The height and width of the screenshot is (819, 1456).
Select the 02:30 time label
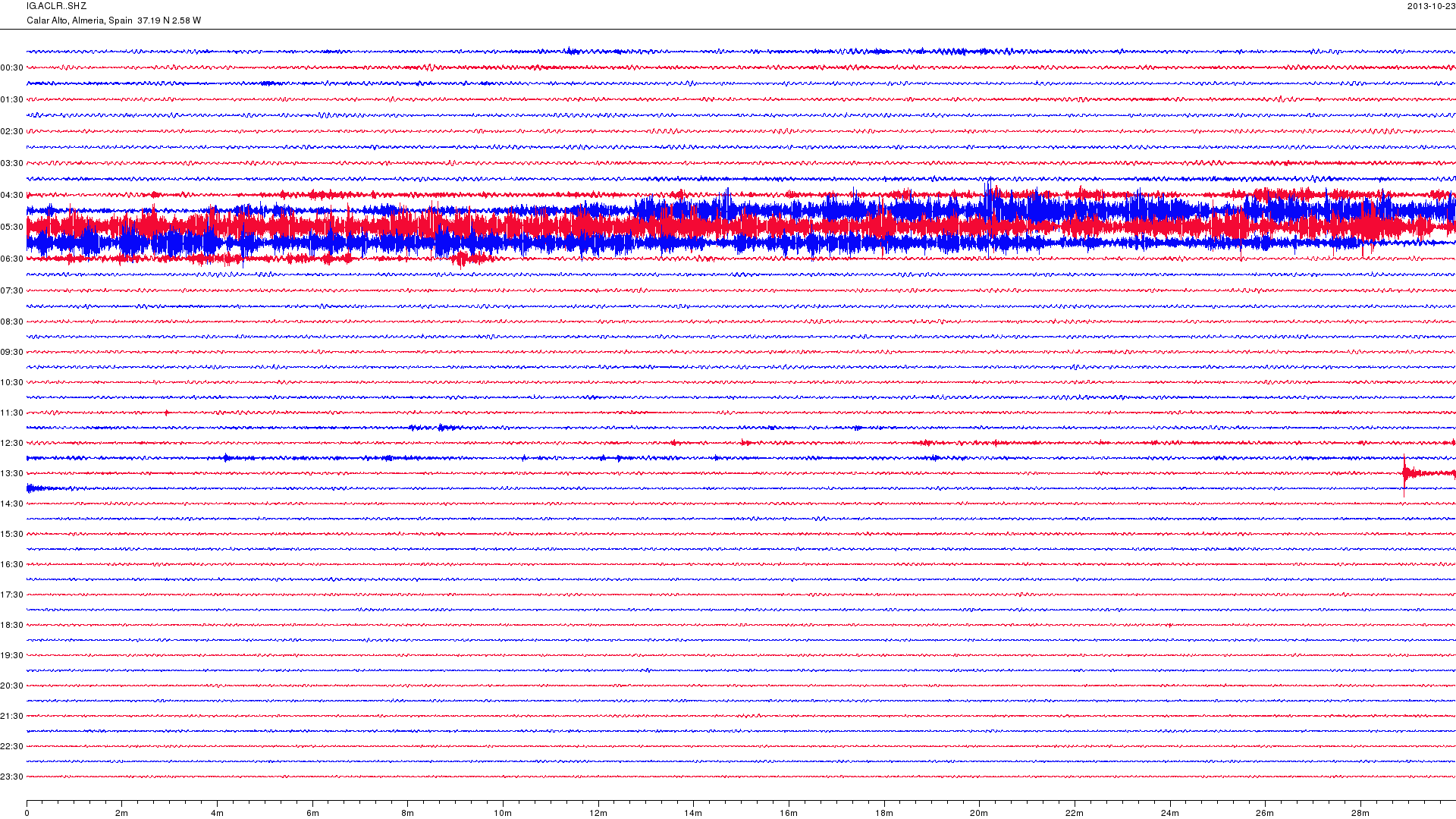tap(11, 132)
